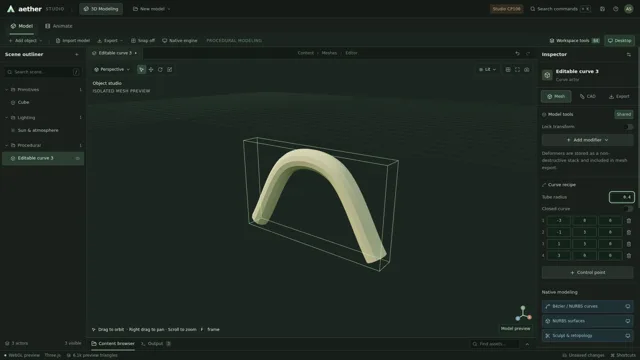Switch to the Model tab
Screen dimensions: 640x360
point(22,26)
